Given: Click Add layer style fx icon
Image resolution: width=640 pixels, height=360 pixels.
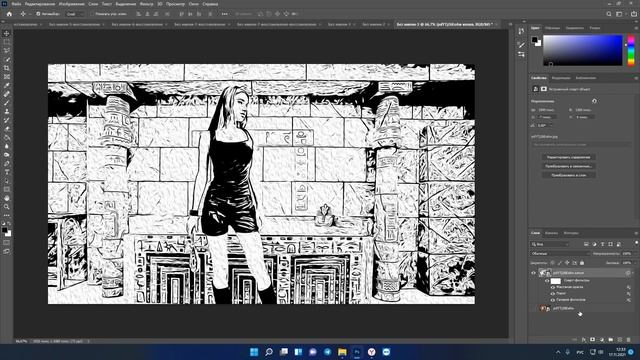Looking at the screenshot, I should click(x=584, y=340).
